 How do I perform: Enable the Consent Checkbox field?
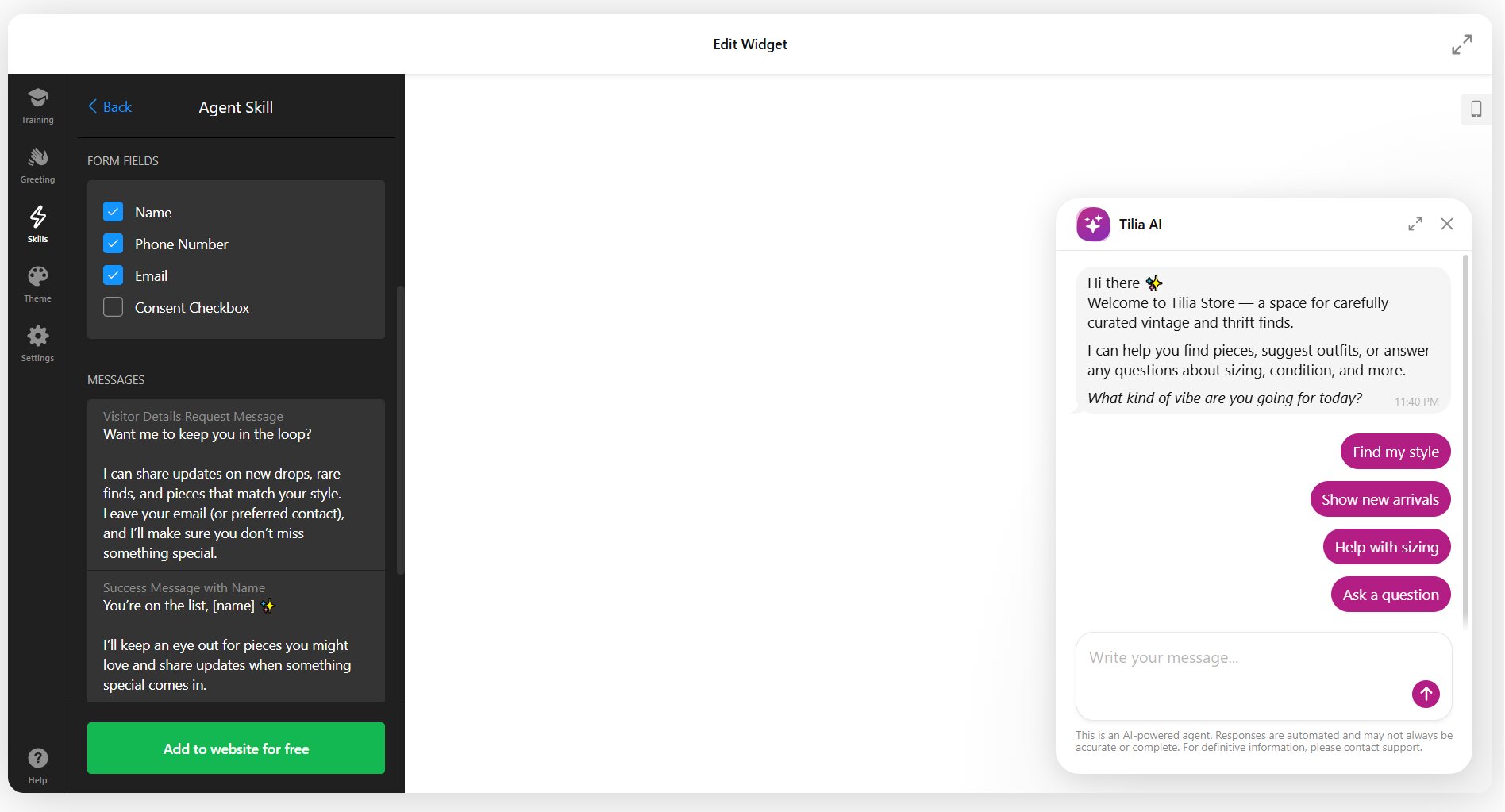coord(114,307)
